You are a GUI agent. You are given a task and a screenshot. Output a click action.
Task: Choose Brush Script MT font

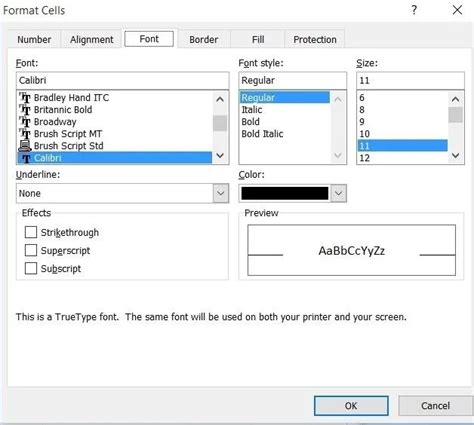(68, 134)
